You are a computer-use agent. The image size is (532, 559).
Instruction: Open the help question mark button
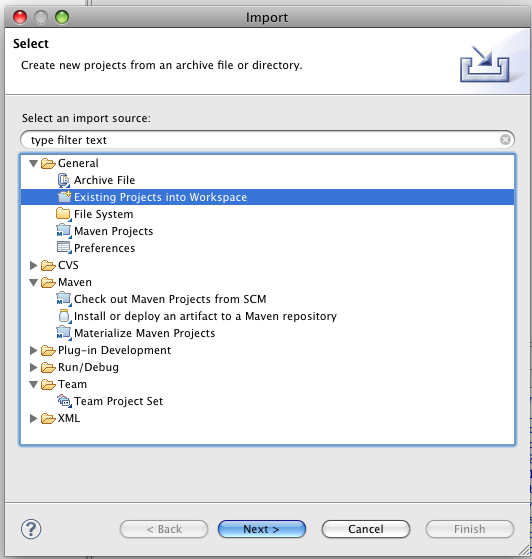[31, 529]
